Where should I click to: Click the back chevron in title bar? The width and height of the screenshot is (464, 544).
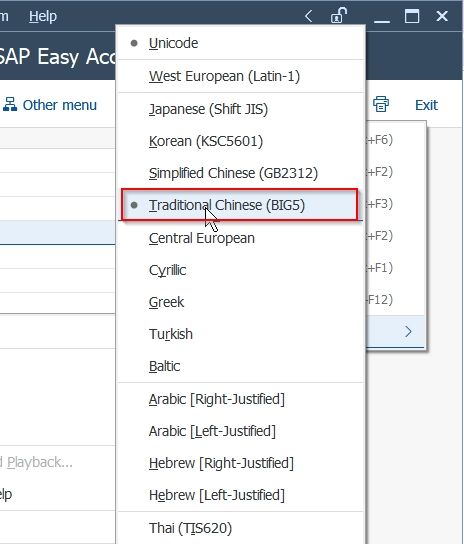pos(308,16)
